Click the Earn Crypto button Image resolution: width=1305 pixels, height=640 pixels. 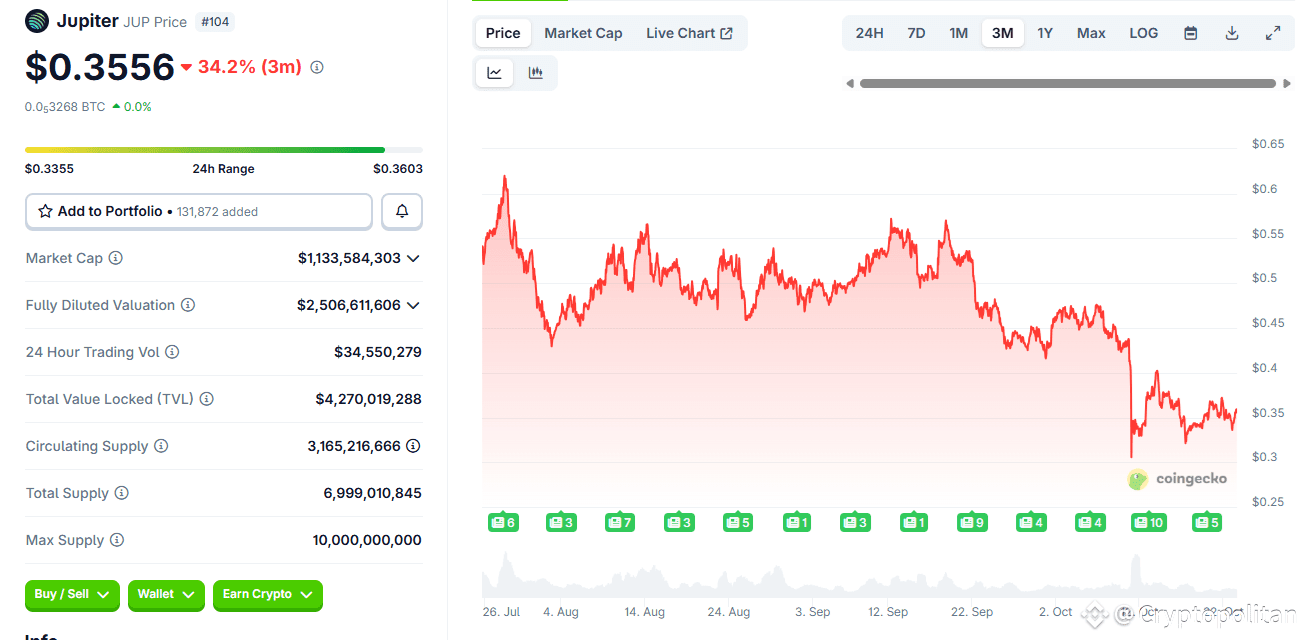point(267,595)
